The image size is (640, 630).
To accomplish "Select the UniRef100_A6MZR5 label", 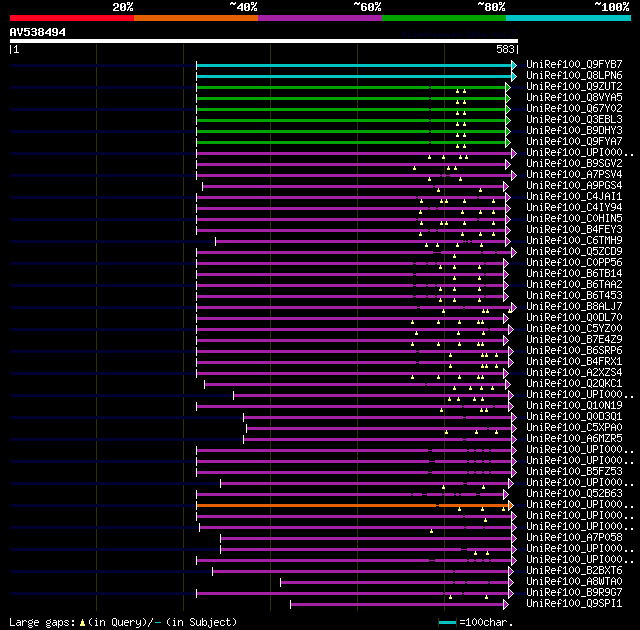I will (574, 439).
